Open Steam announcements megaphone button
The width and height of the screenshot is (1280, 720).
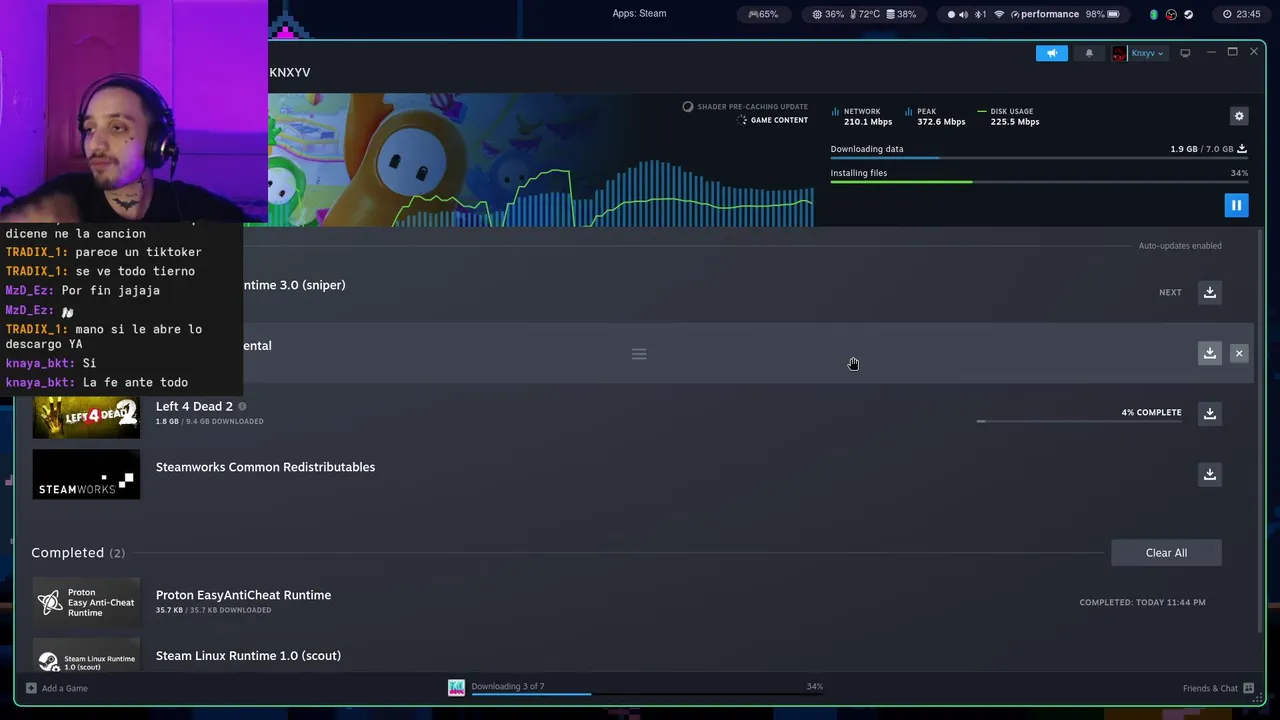[1051, 53]
